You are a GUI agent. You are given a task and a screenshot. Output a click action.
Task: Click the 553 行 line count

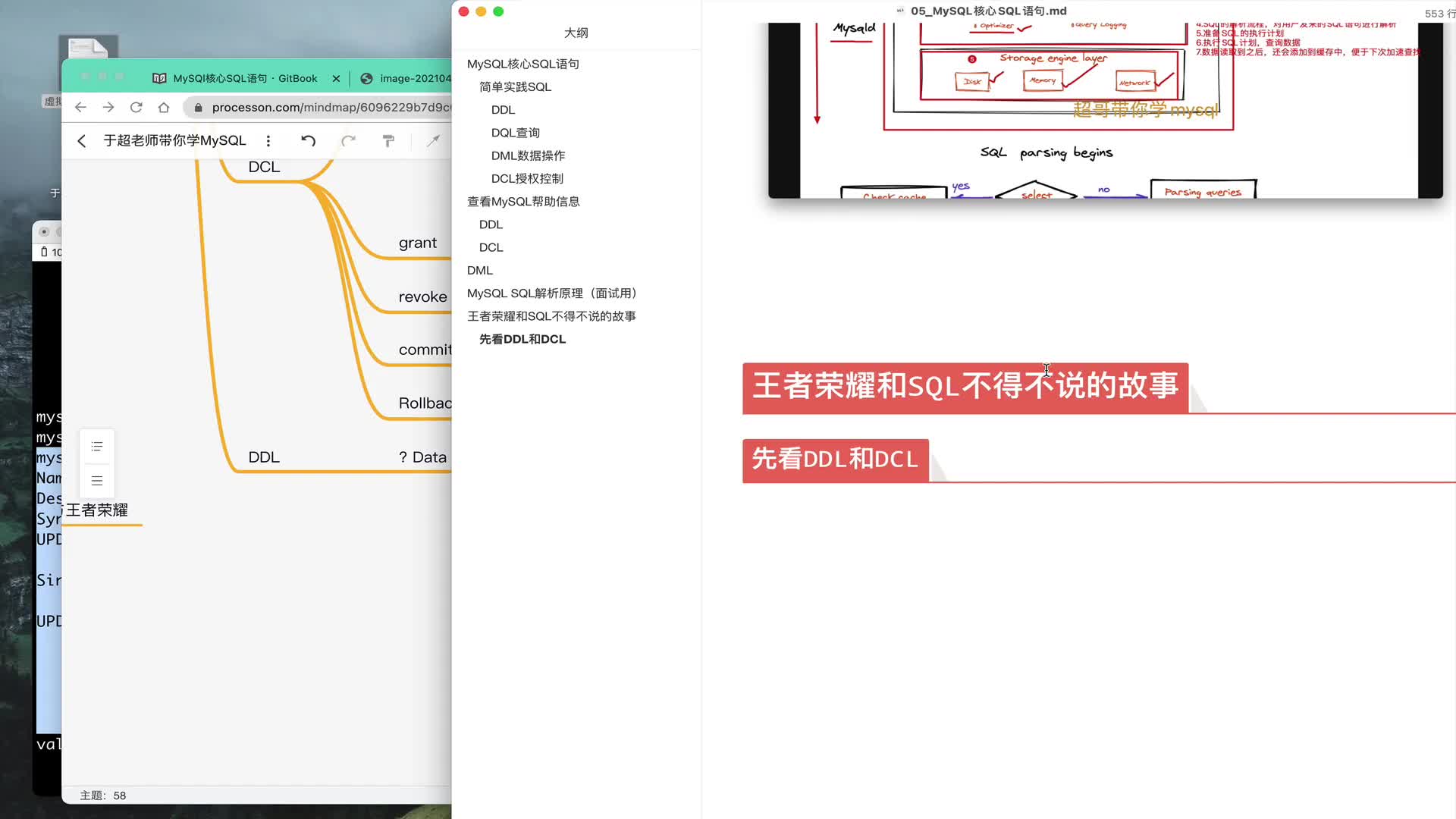tap(1440, 13)
